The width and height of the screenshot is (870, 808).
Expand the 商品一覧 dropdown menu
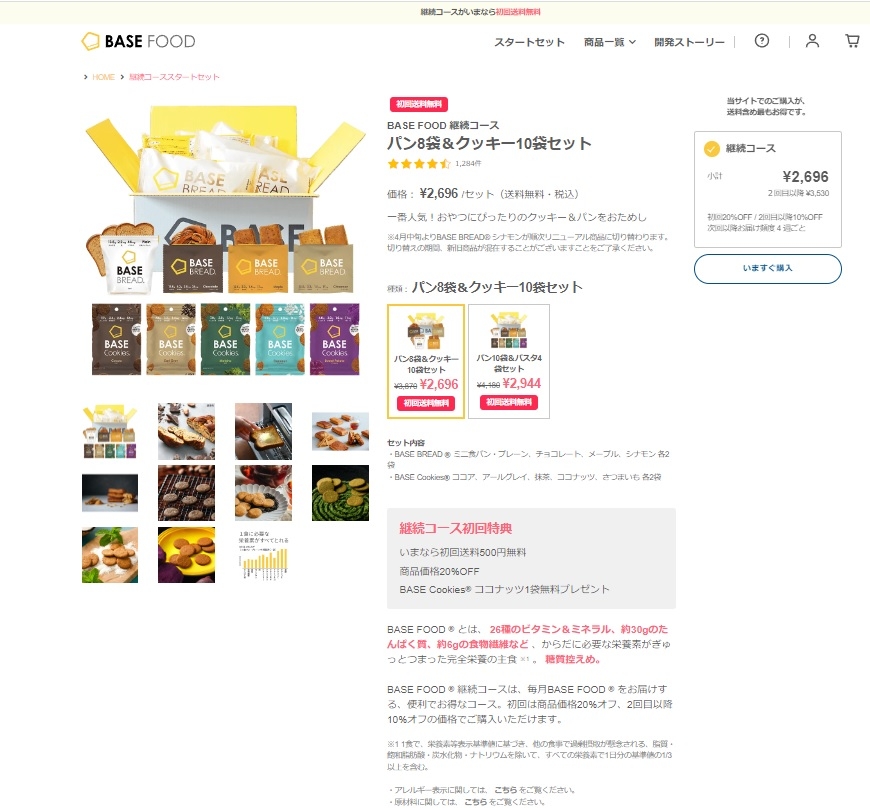click(x=610, y=42)
